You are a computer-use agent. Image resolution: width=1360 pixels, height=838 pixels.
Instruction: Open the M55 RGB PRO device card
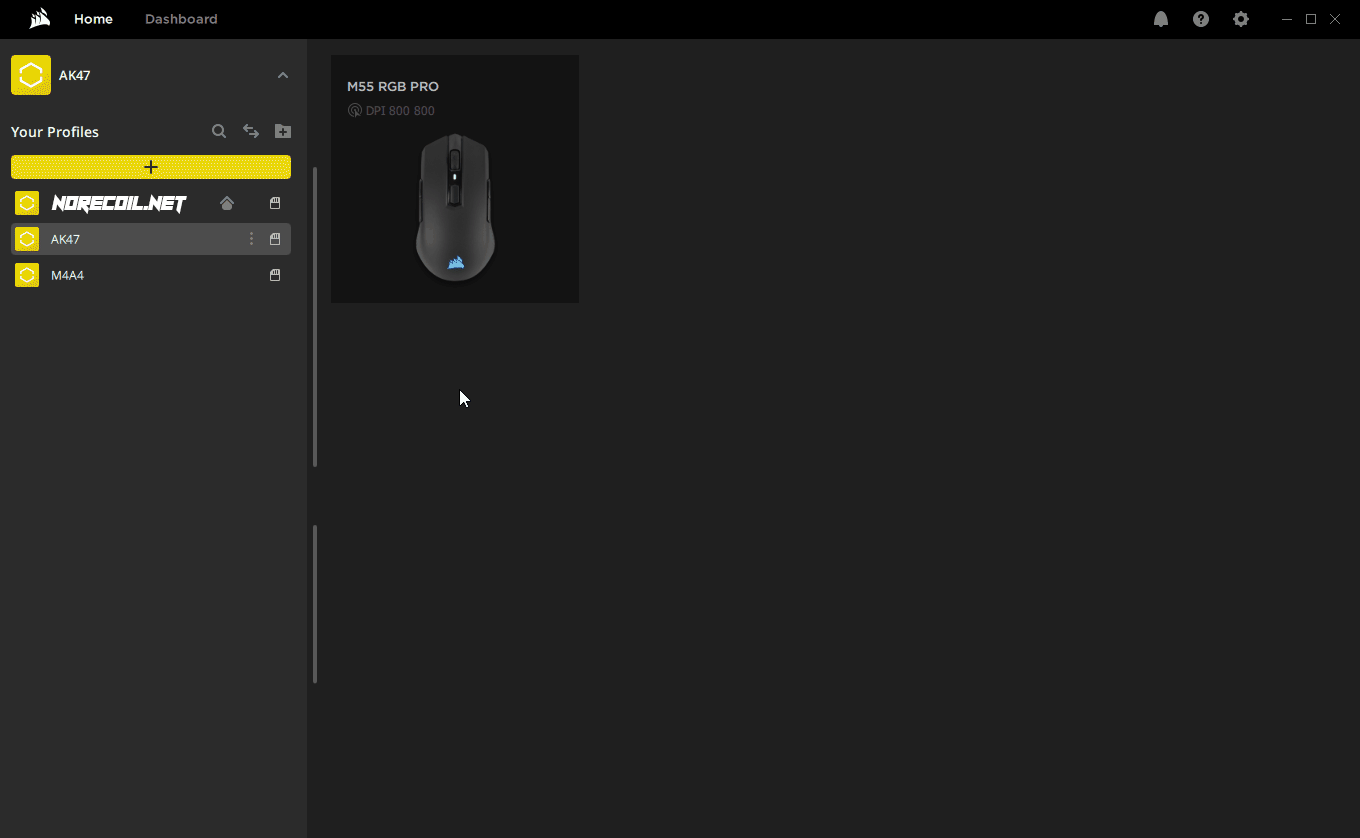coord(455,179)
